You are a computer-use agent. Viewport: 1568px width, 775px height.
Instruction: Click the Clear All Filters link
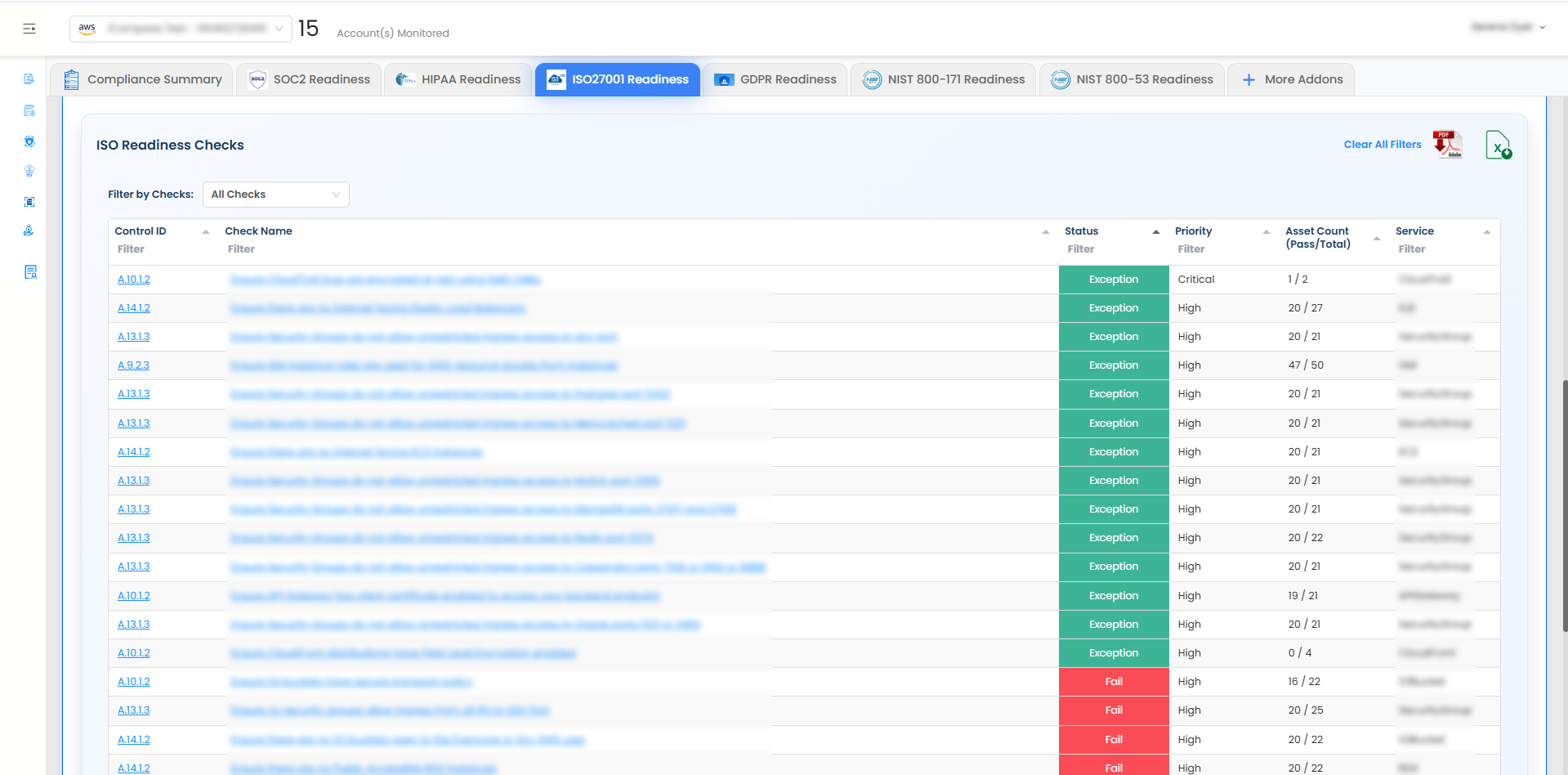[1382, 144]
